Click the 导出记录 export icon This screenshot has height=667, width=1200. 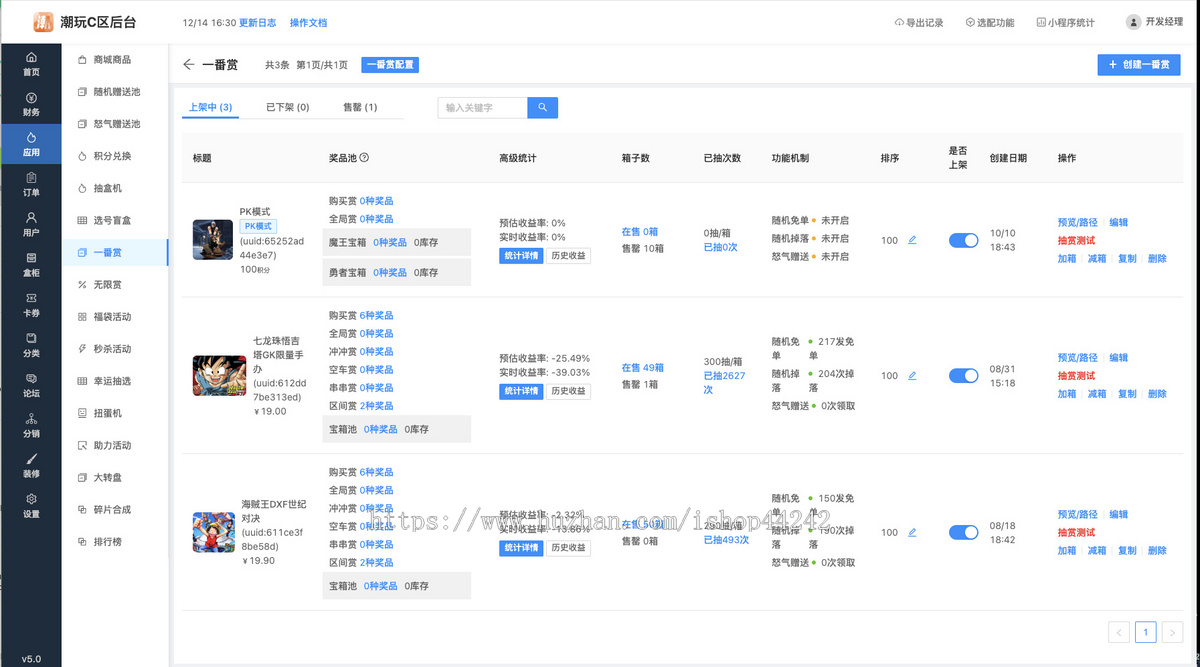(x=898, y=22)
